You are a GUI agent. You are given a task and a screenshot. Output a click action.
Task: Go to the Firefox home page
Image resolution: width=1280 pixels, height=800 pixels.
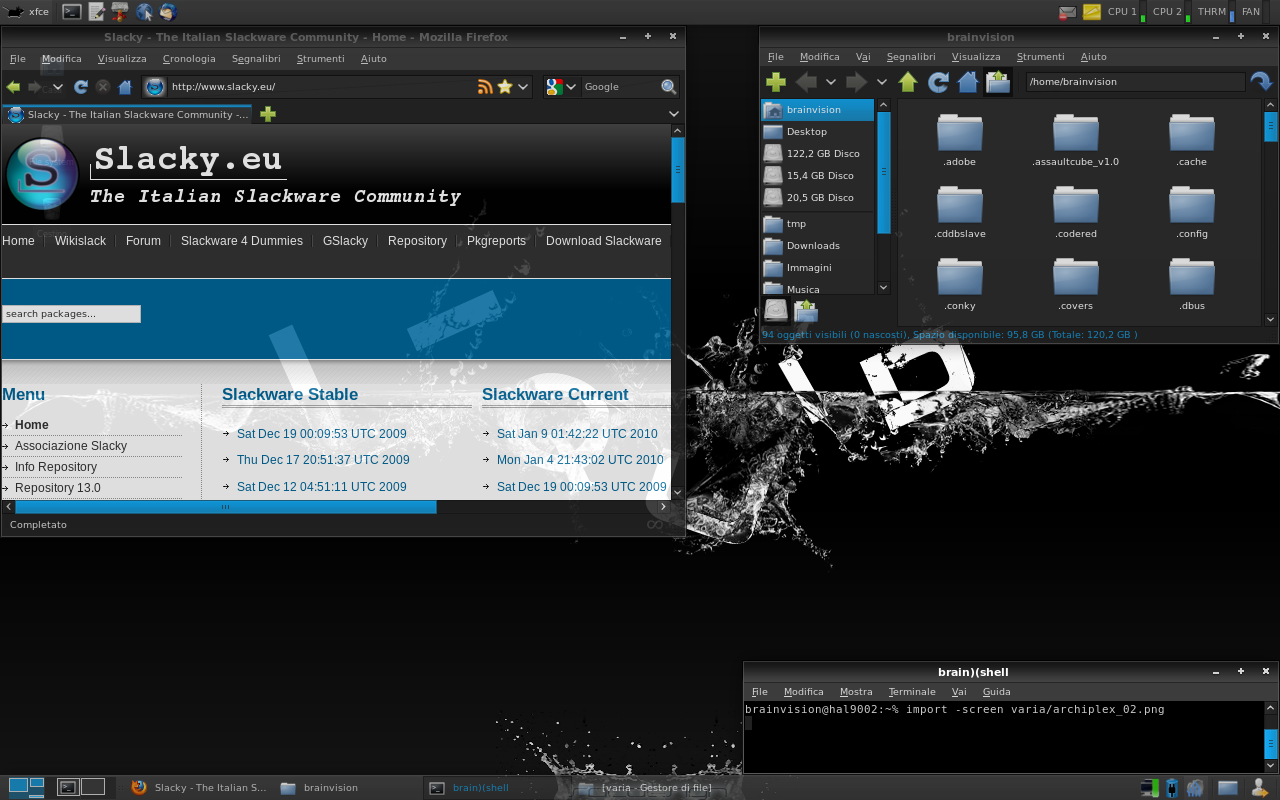click(125, 87)
